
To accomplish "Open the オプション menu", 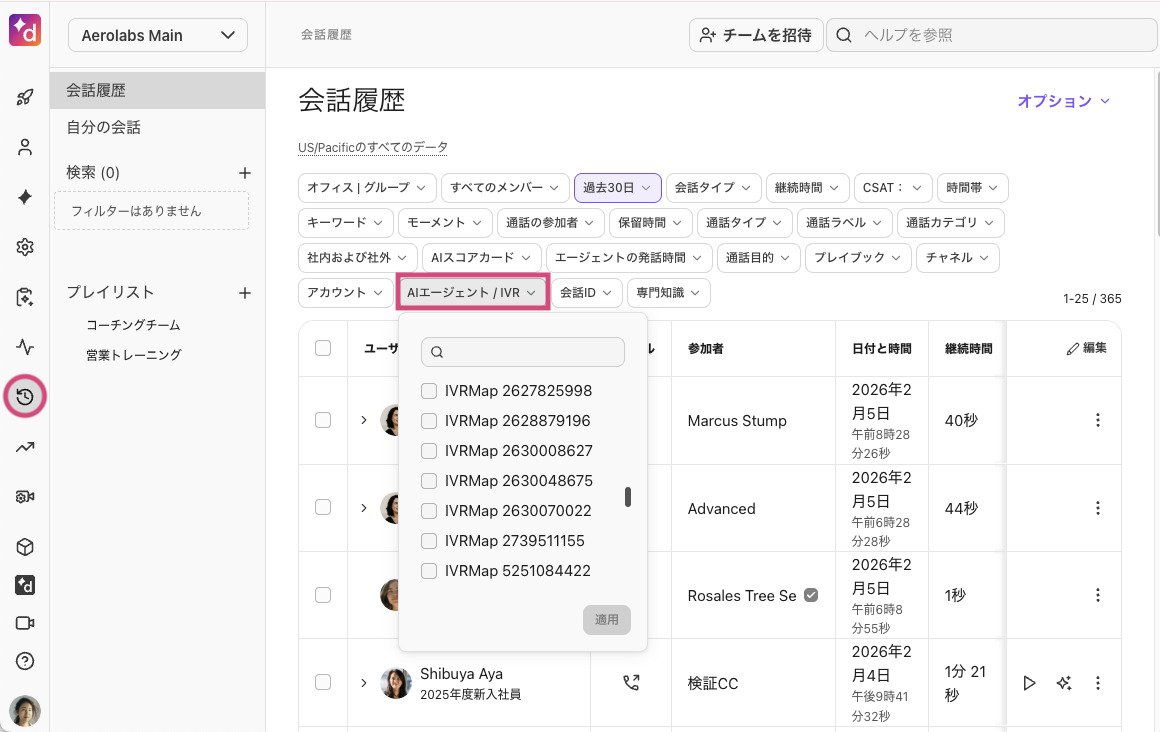I will (1063, 101).
